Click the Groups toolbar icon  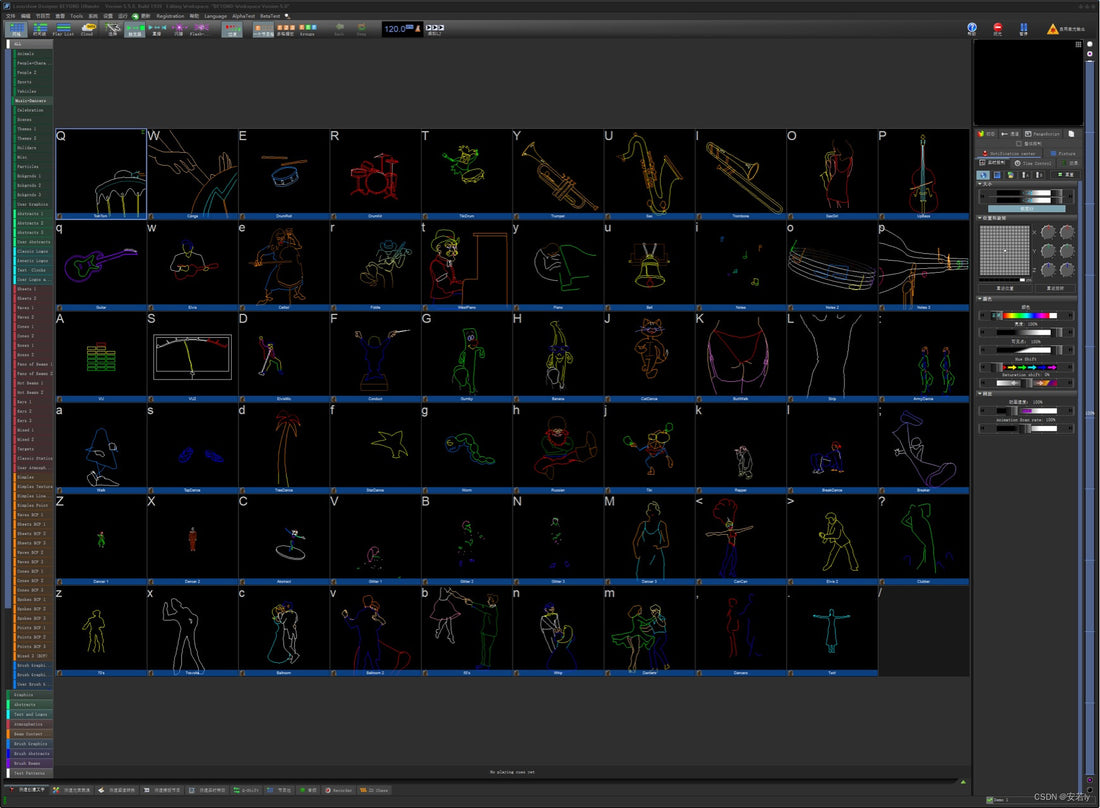point(307,29)
